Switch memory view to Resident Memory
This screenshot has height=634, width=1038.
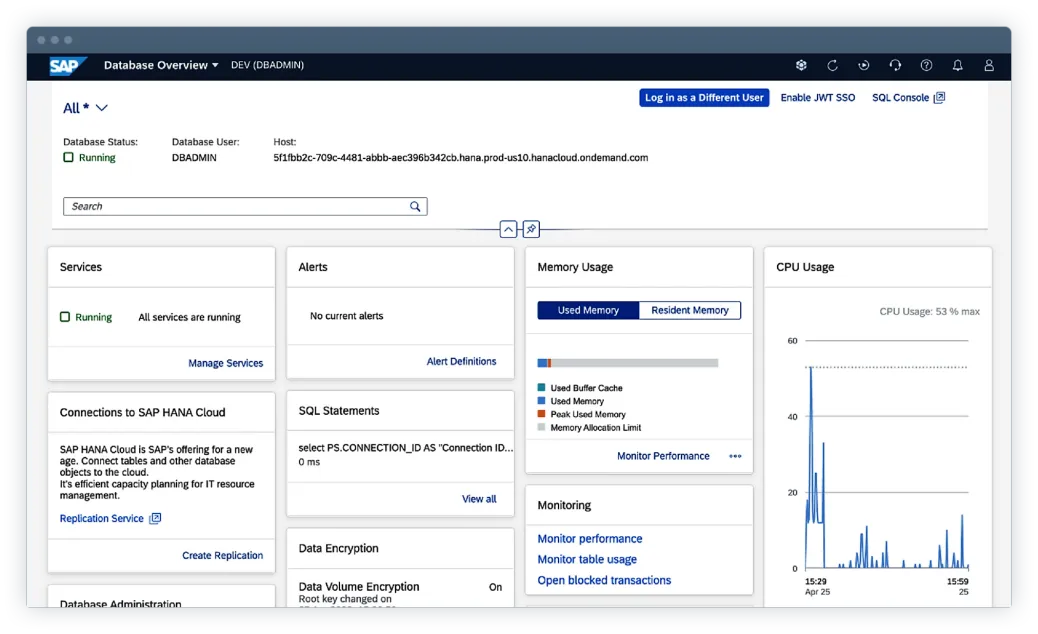[689, 310]
